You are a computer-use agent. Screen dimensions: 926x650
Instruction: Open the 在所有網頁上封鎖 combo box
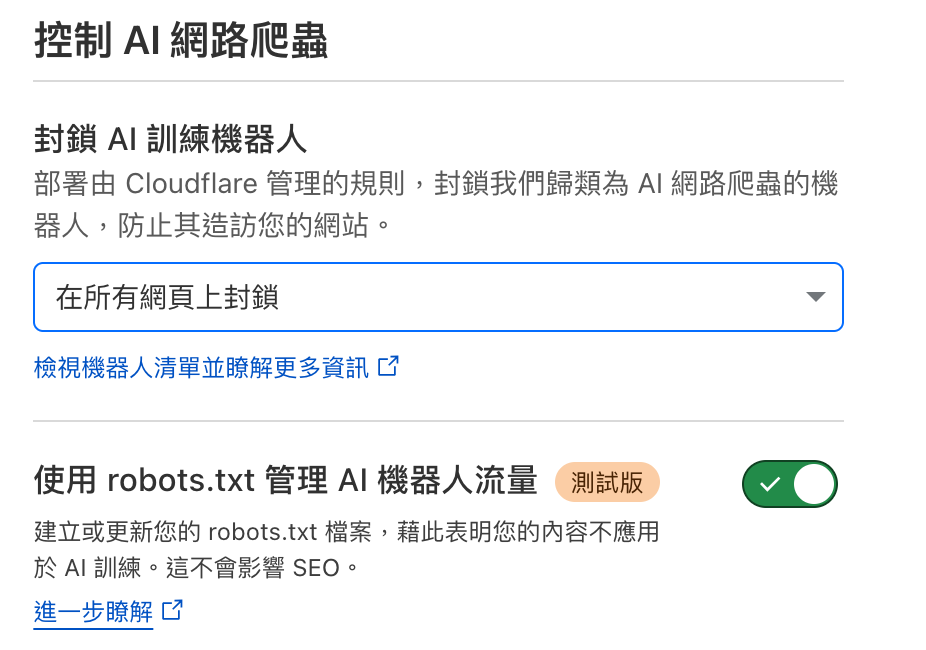(438, 297)
